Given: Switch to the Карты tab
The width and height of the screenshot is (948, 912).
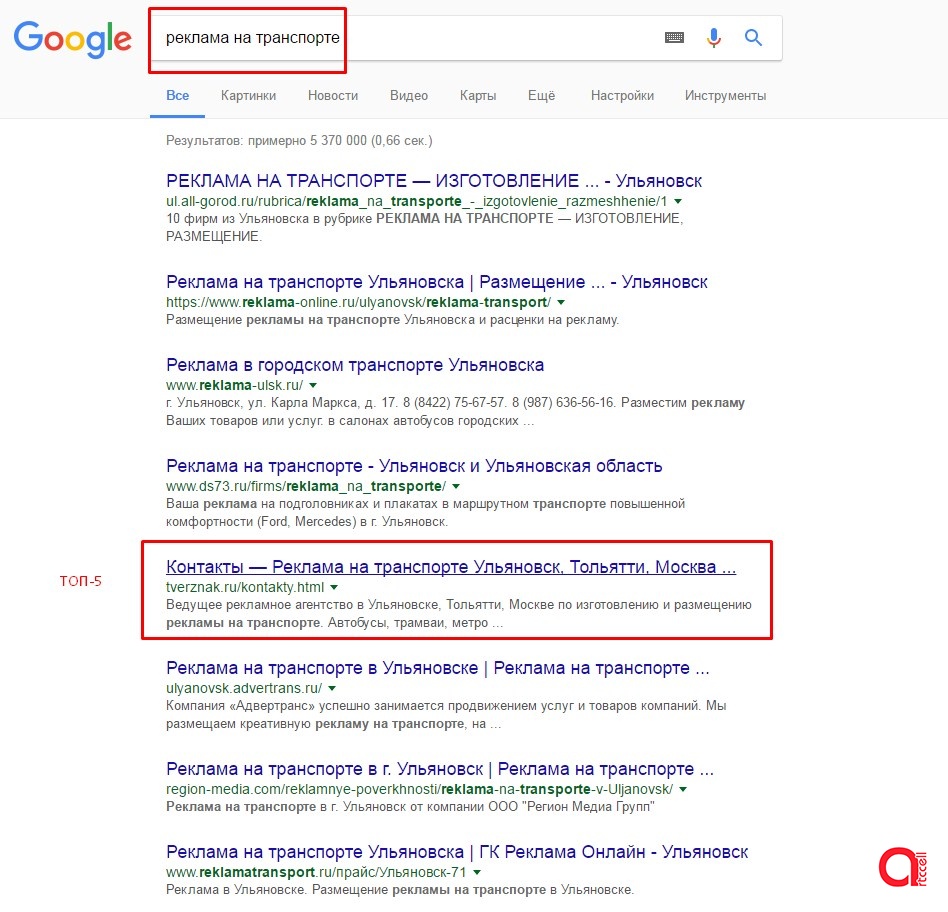Looking at the screenshot, I should [x=478, y=96].
